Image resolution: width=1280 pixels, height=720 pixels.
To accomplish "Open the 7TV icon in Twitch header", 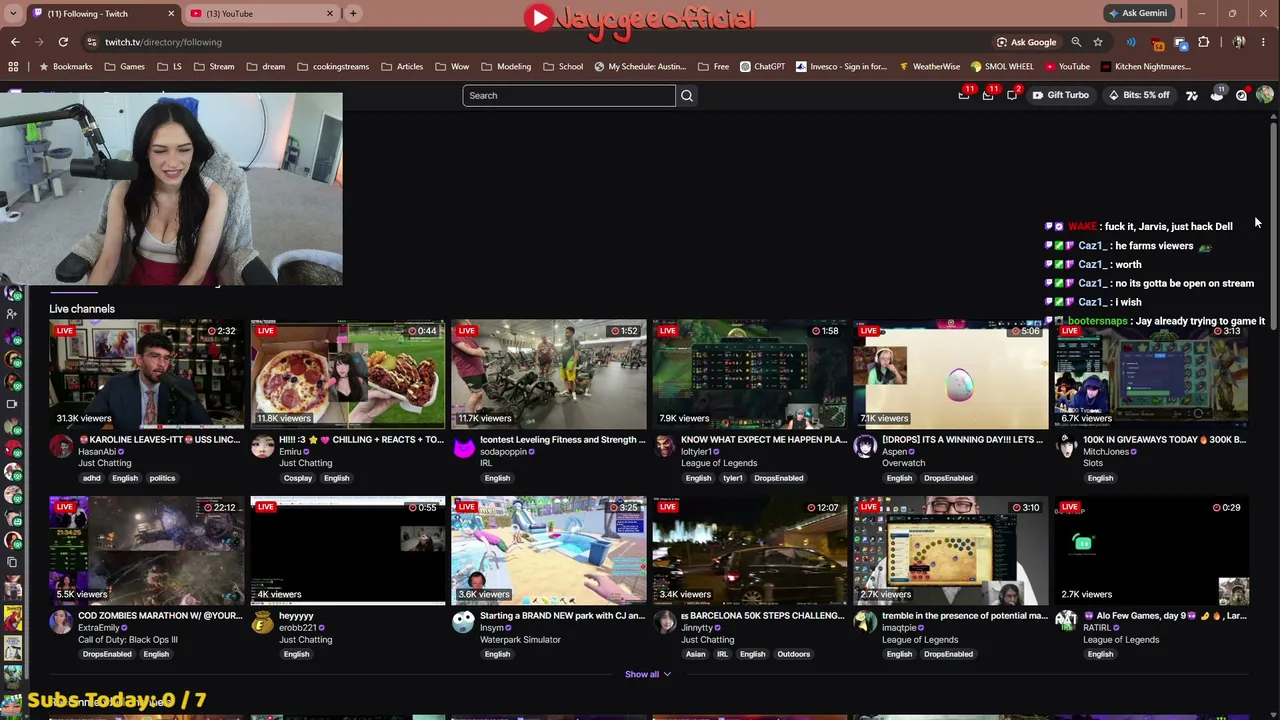I will coord(1192,96).
